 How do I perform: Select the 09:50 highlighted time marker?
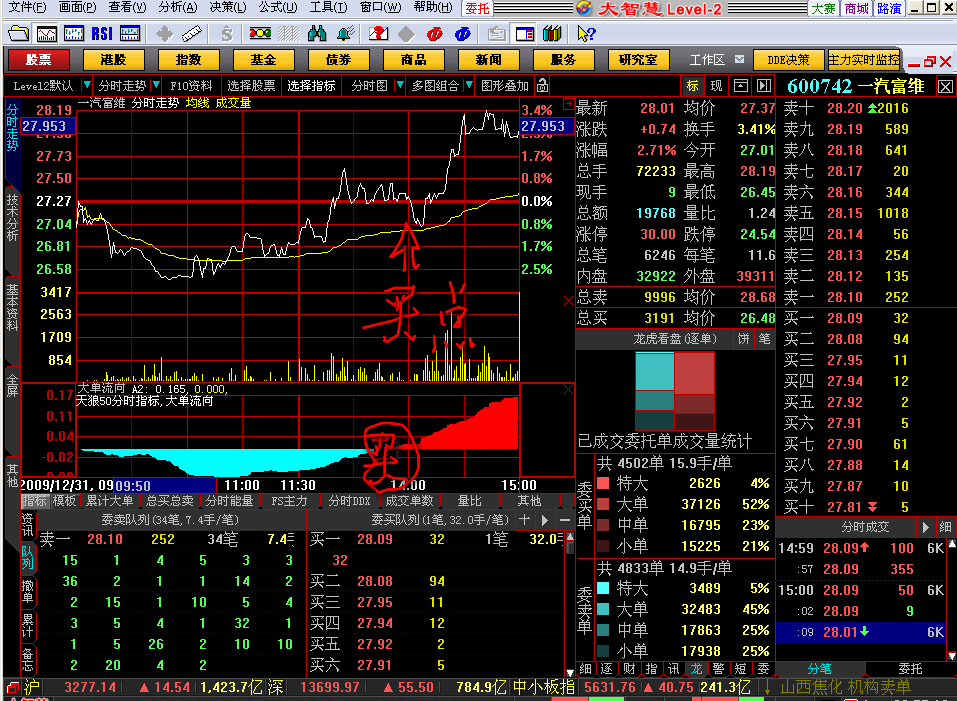point(165,486)
